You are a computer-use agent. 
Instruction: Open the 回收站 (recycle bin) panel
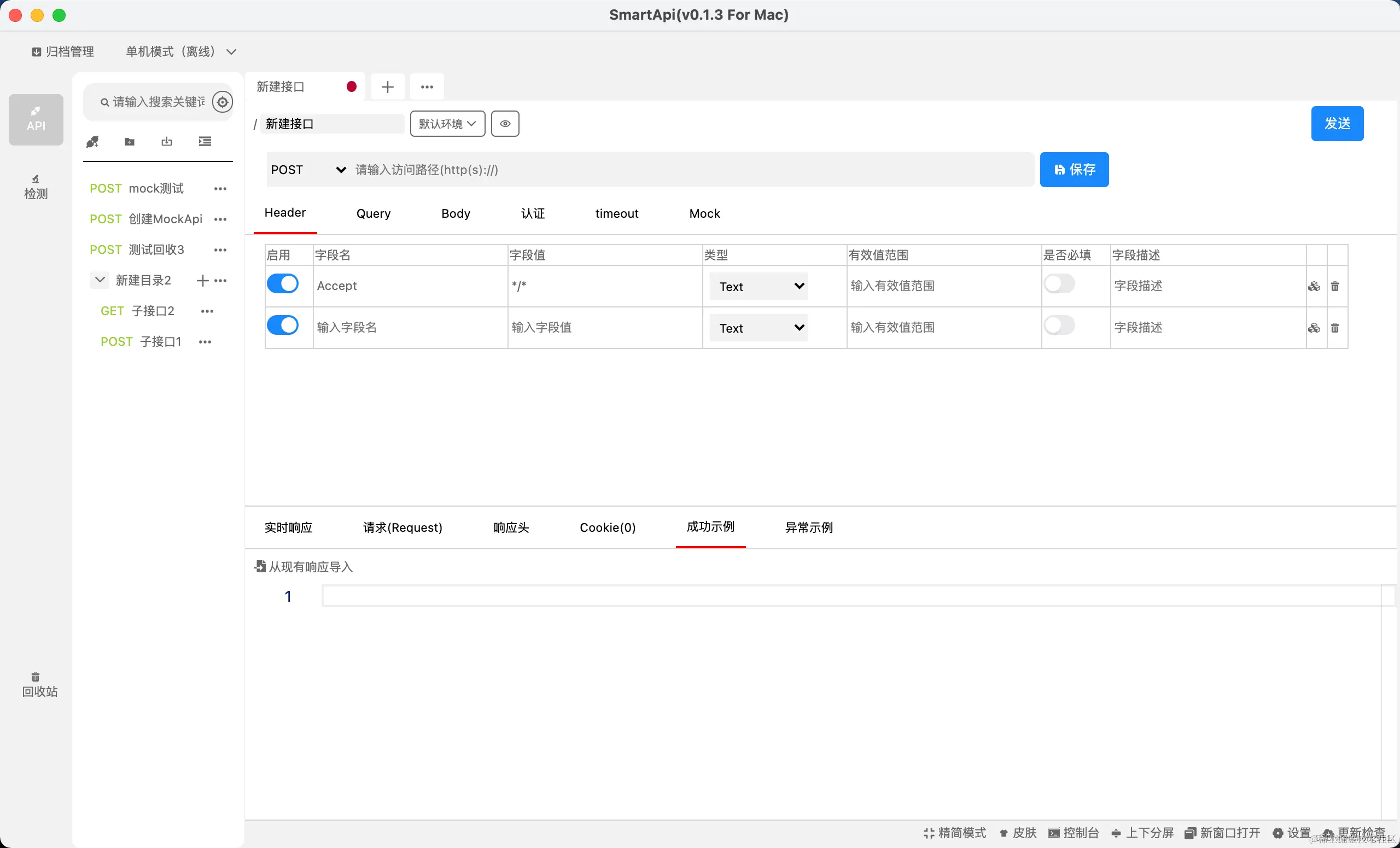pyautogui.click(x=35, y=684)
